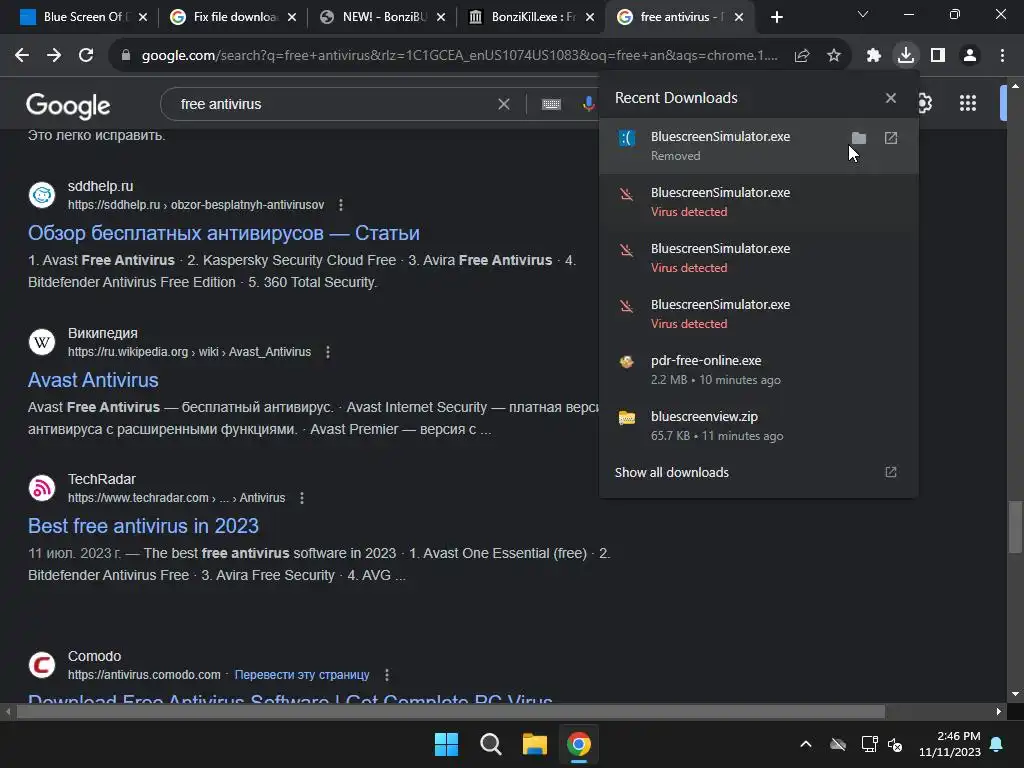Screen dimensions: 1024x768
Task: Click the vertical page scrollbar thumb
Action: coord(1015,528)
